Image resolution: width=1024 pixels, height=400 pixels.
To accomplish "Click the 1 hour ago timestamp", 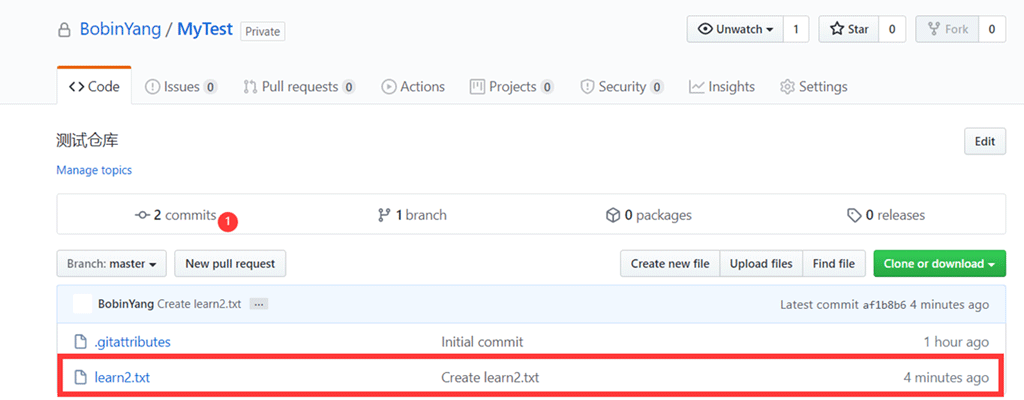I will (956, 342).
